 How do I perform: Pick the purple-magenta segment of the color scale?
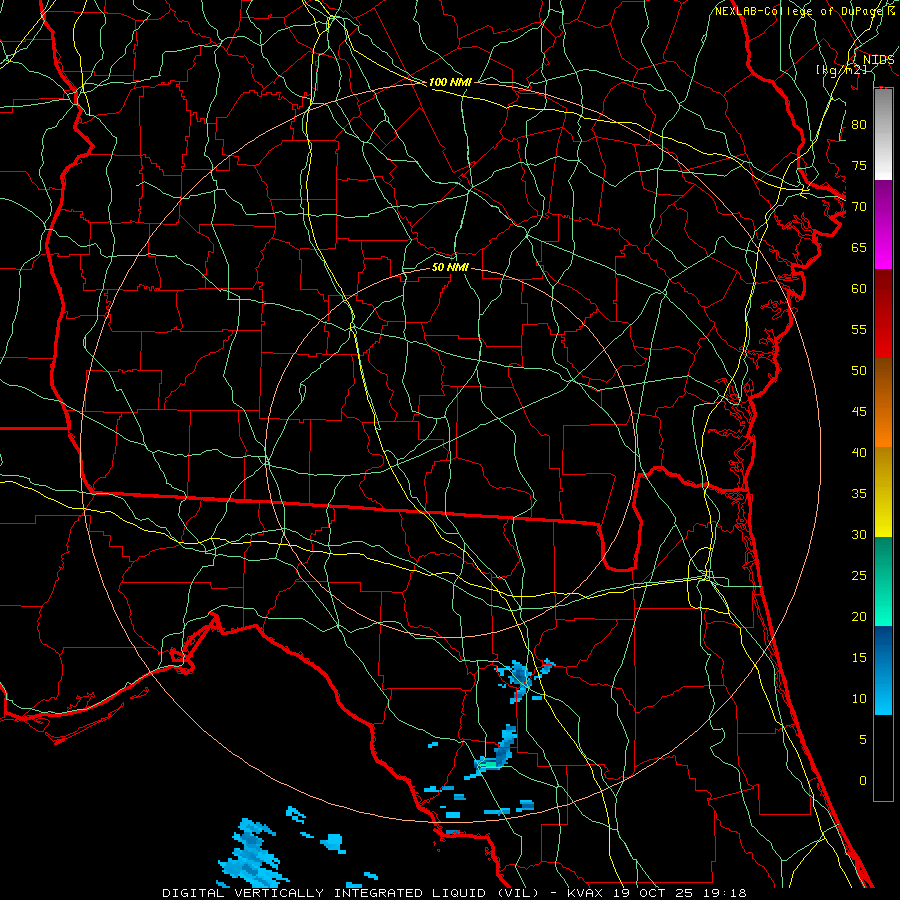[x=883, y=224]
